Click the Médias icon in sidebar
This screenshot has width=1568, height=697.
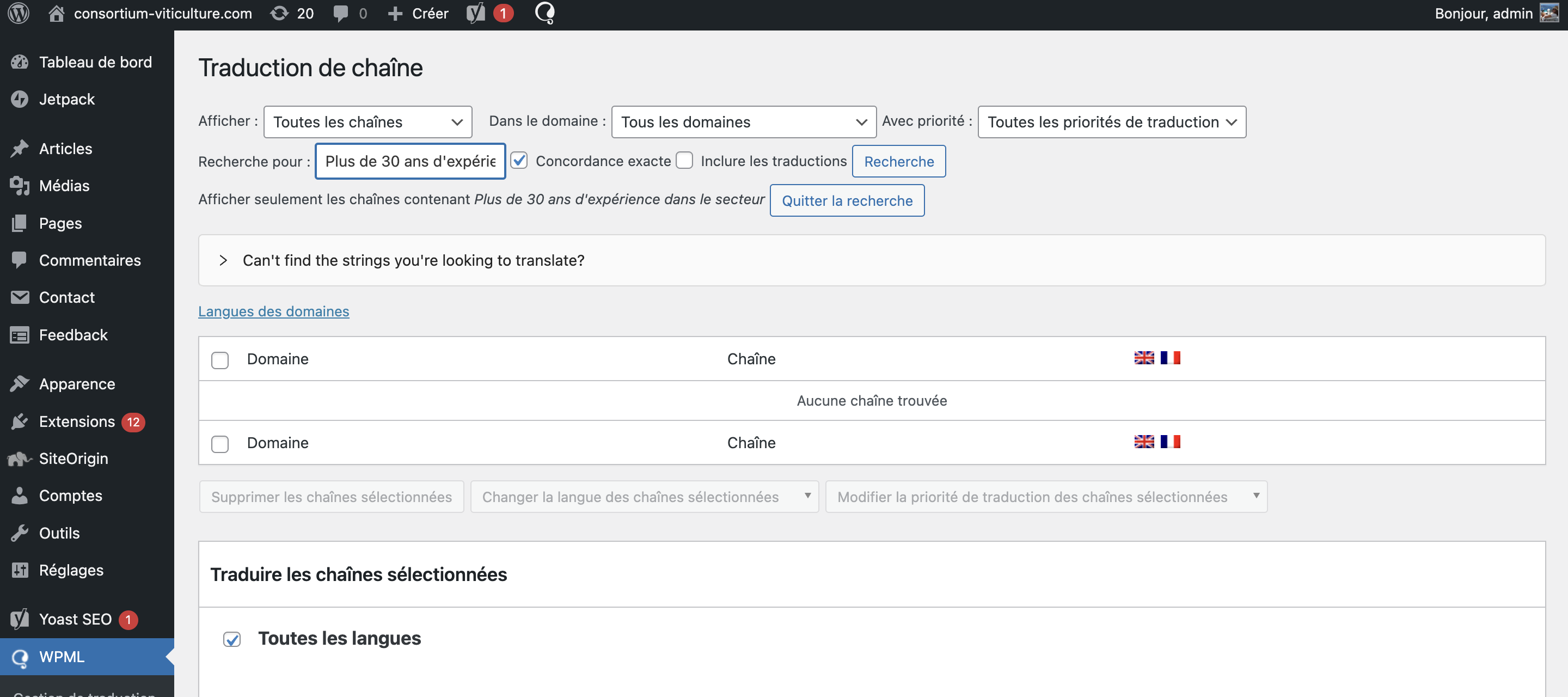tap(20, 186)
